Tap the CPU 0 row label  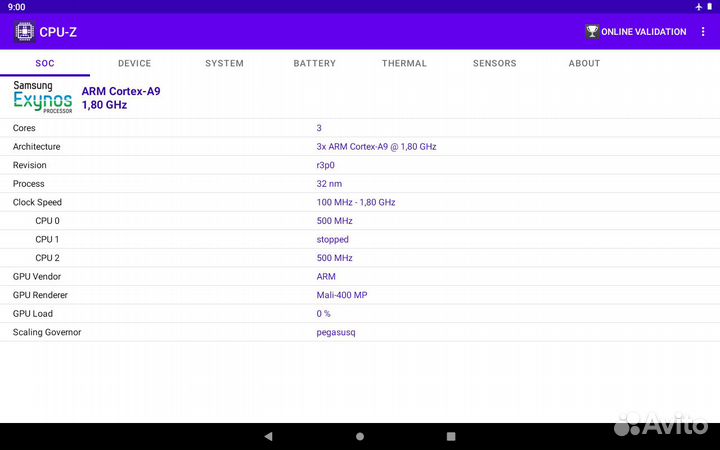click(47, 221)
